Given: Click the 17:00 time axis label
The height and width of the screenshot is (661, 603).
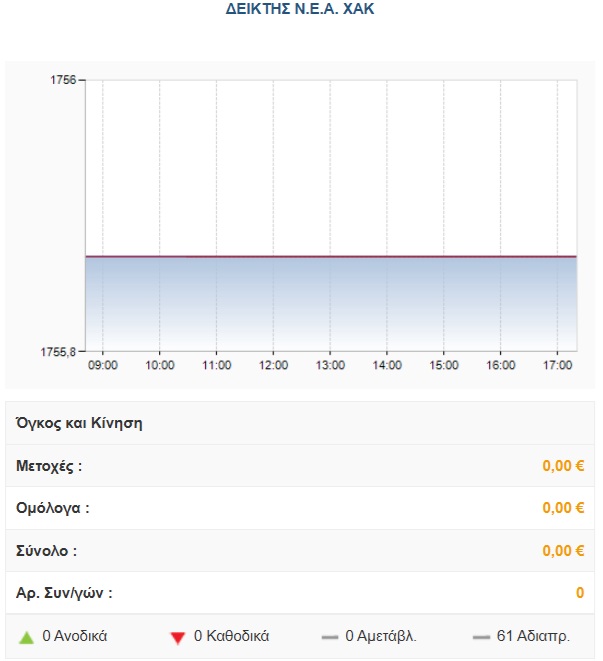Looking at the screenshot, I should (x=557, y=365).
